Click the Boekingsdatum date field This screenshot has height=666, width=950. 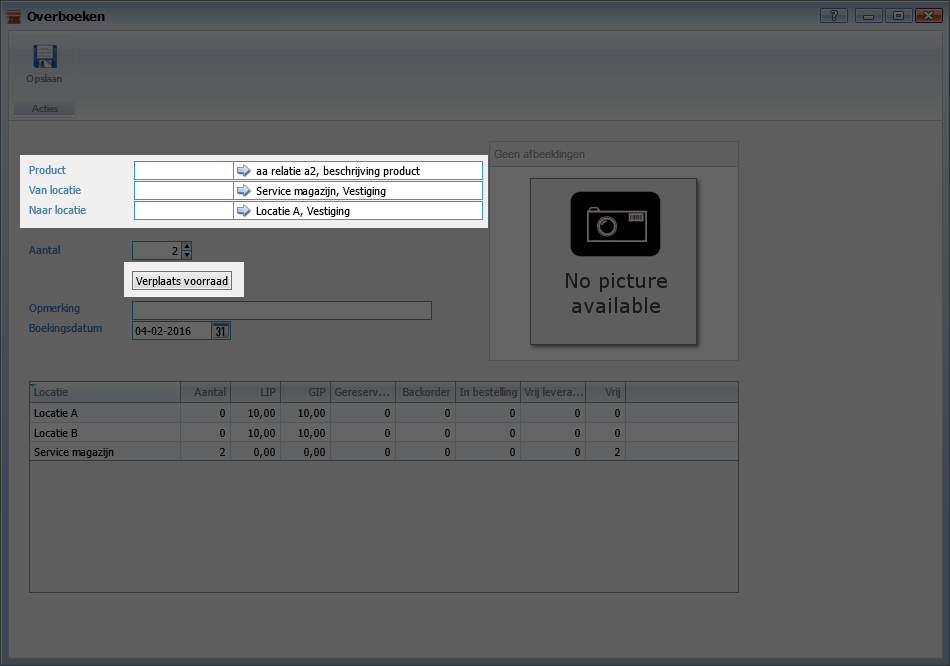170,331
